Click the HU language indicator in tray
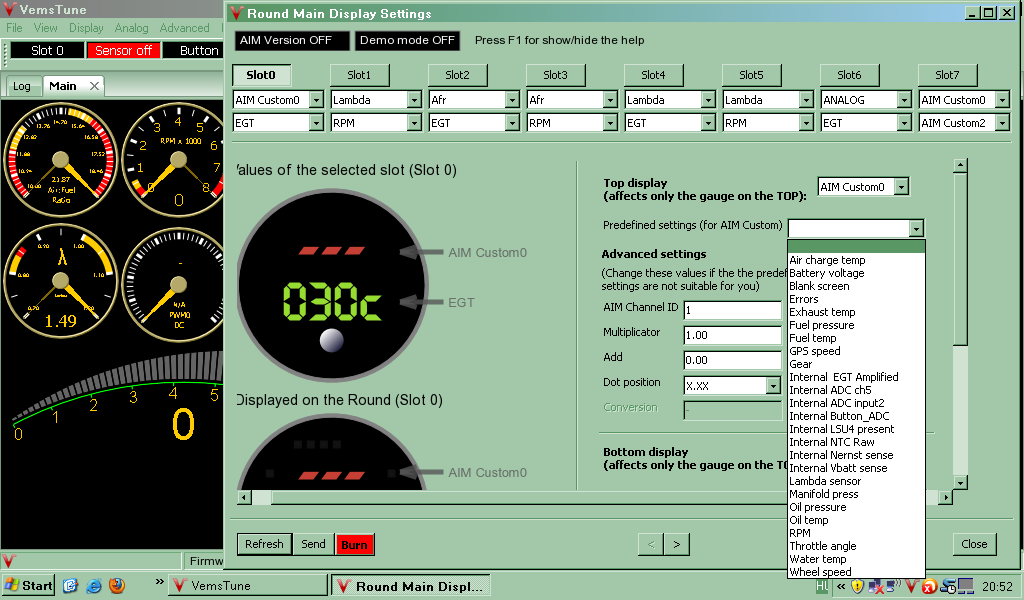Viewport: 1024px width, 600px height. pyautogui.click(x=822, y=586)
